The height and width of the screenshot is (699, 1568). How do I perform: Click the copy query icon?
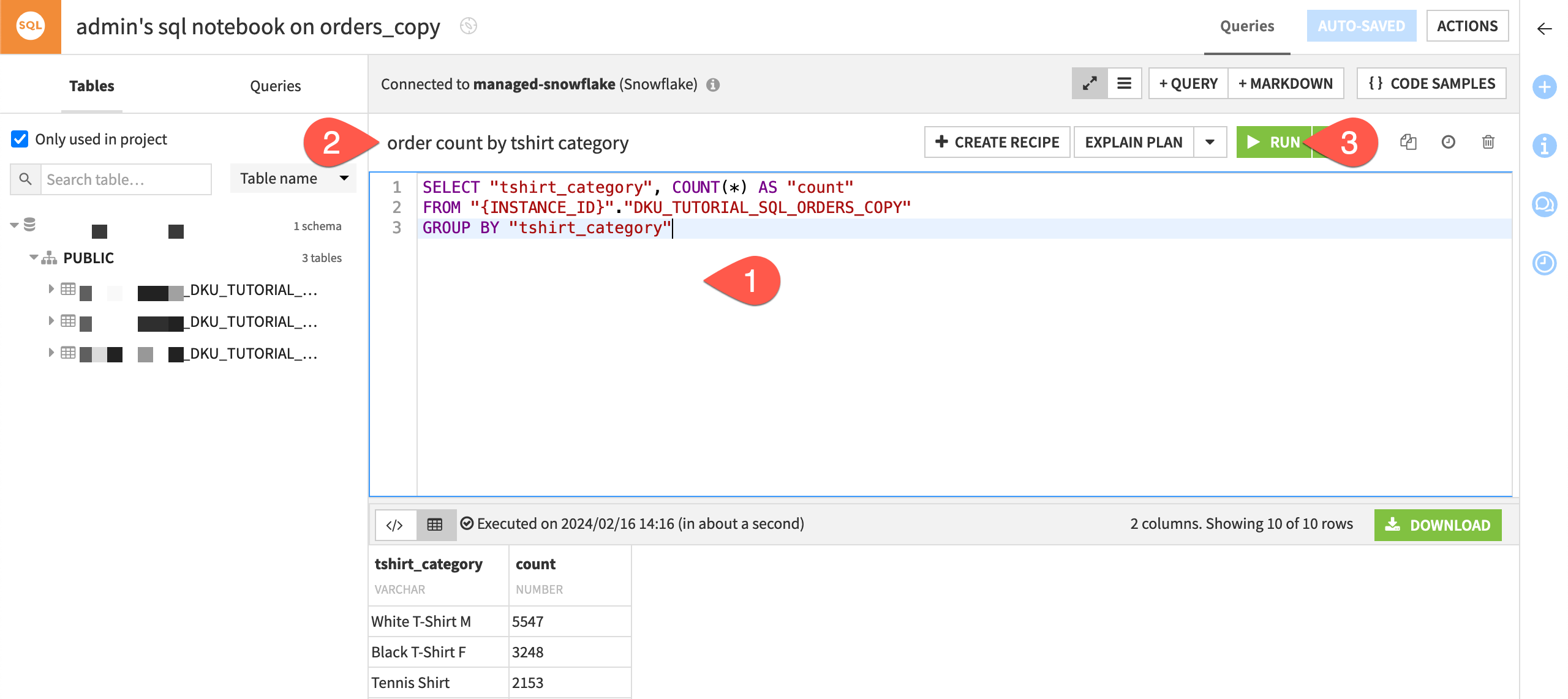pos(1407,142)
